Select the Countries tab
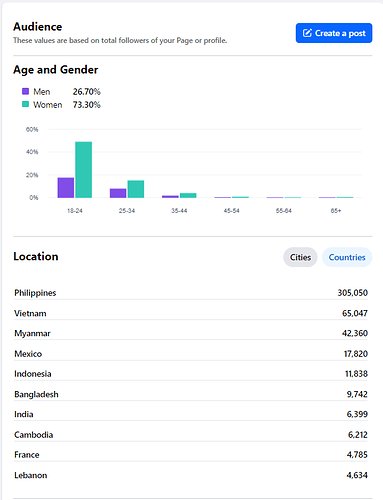This screenshot has width=383, height=500. pos(347,257)
